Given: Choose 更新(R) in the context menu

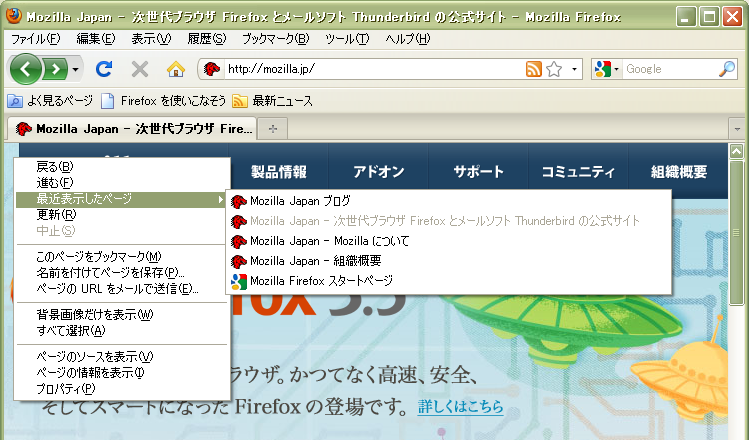Looking at the screenshot, I should coord(122,215).
